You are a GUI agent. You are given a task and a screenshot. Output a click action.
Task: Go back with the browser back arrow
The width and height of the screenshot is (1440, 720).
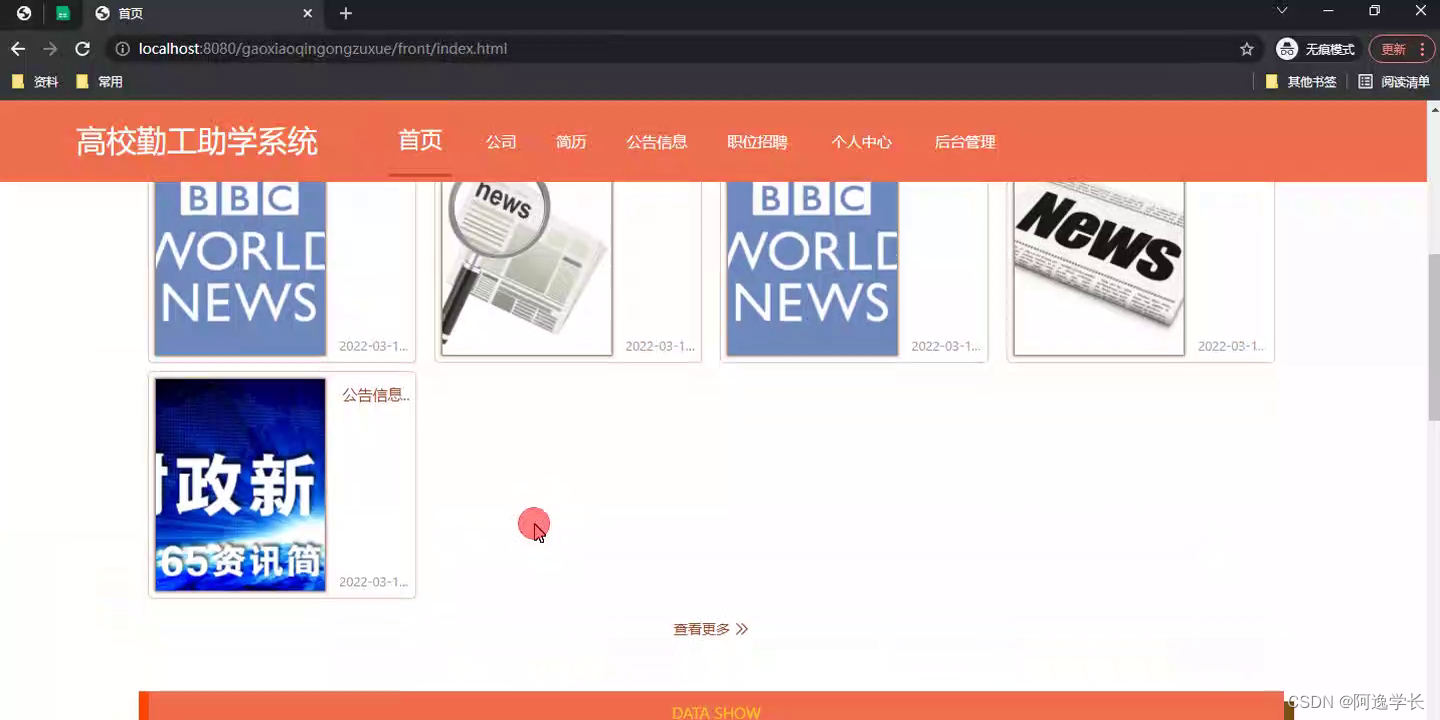[18, 49]
